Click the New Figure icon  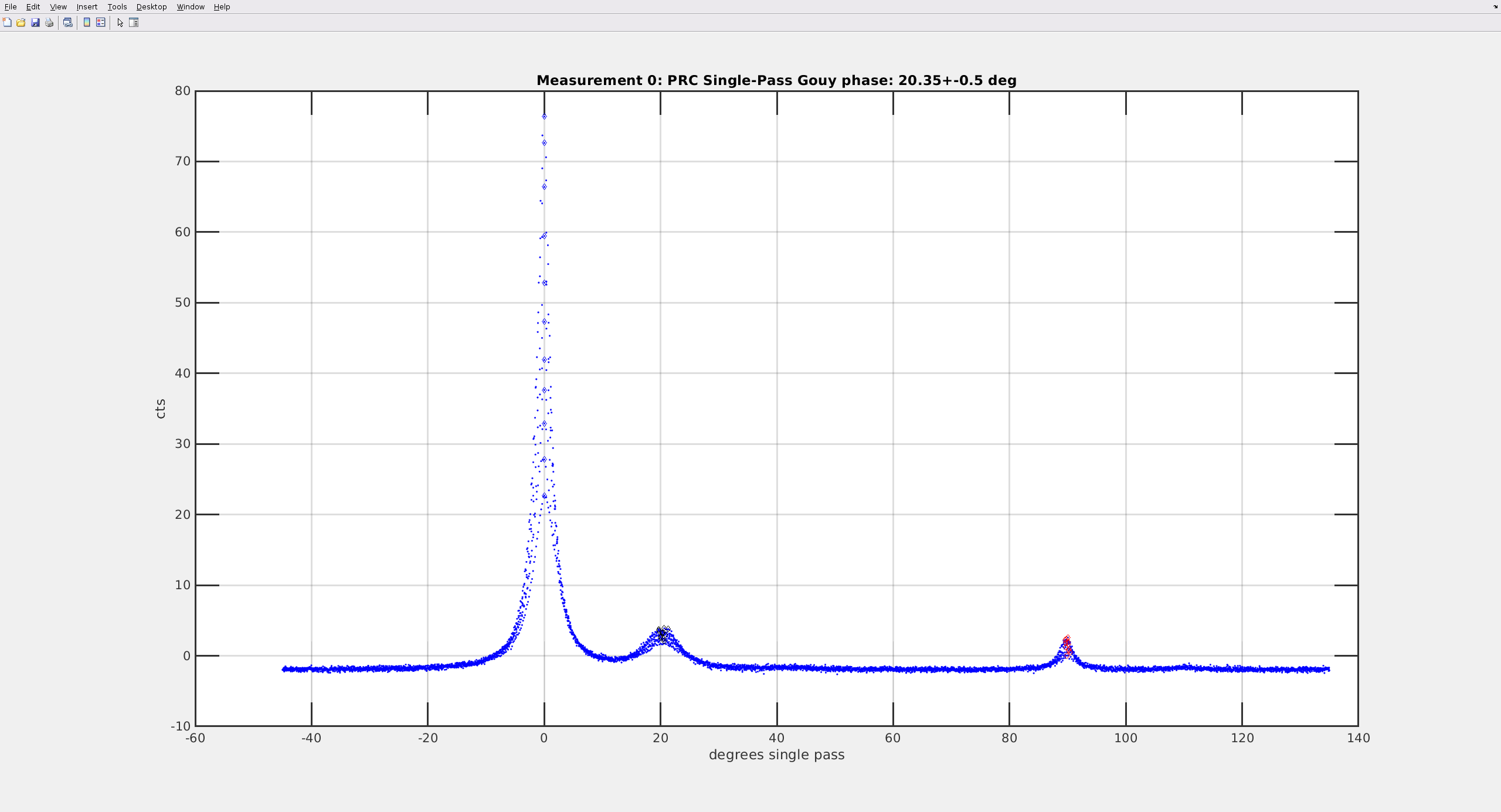(7, 22)
